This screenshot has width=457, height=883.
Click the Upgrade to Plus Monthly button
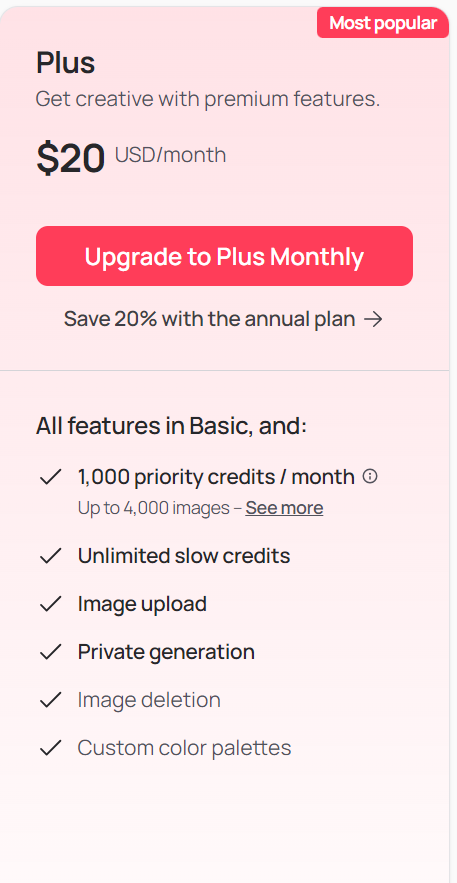224,256
